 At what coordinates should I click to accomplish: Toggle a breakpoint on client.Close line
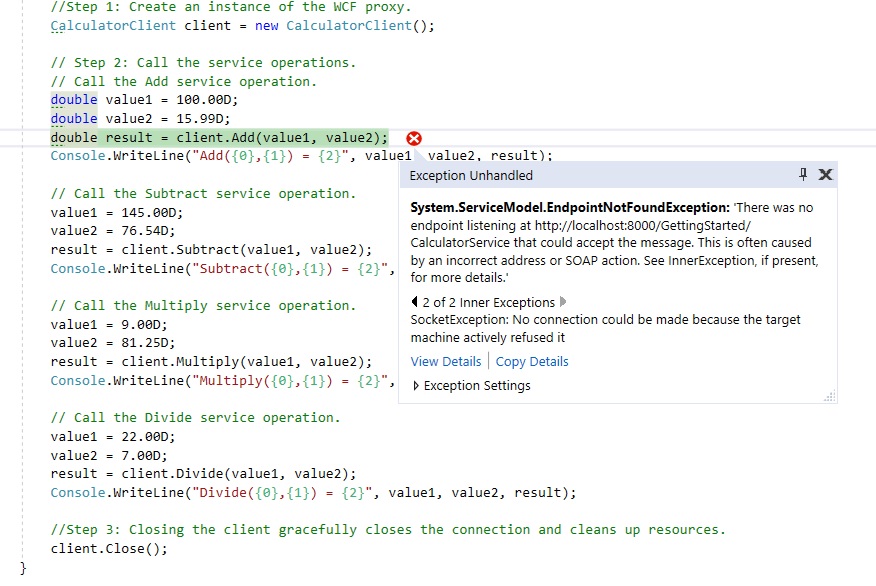(12, 548)
